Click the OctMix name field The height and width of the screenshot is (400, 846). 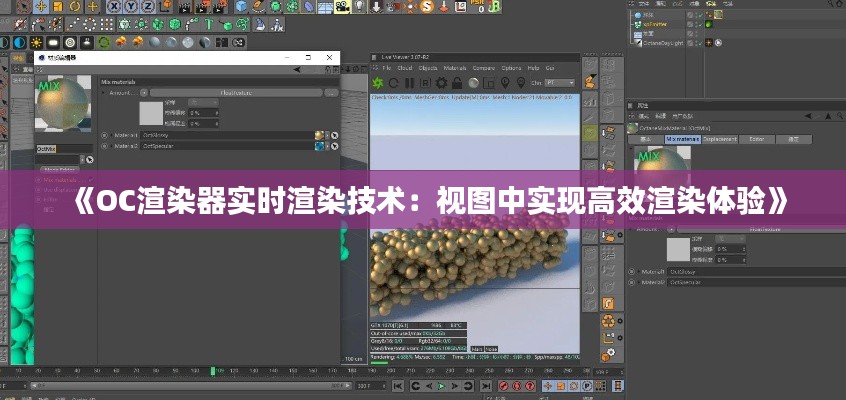[x=64, y=148]
